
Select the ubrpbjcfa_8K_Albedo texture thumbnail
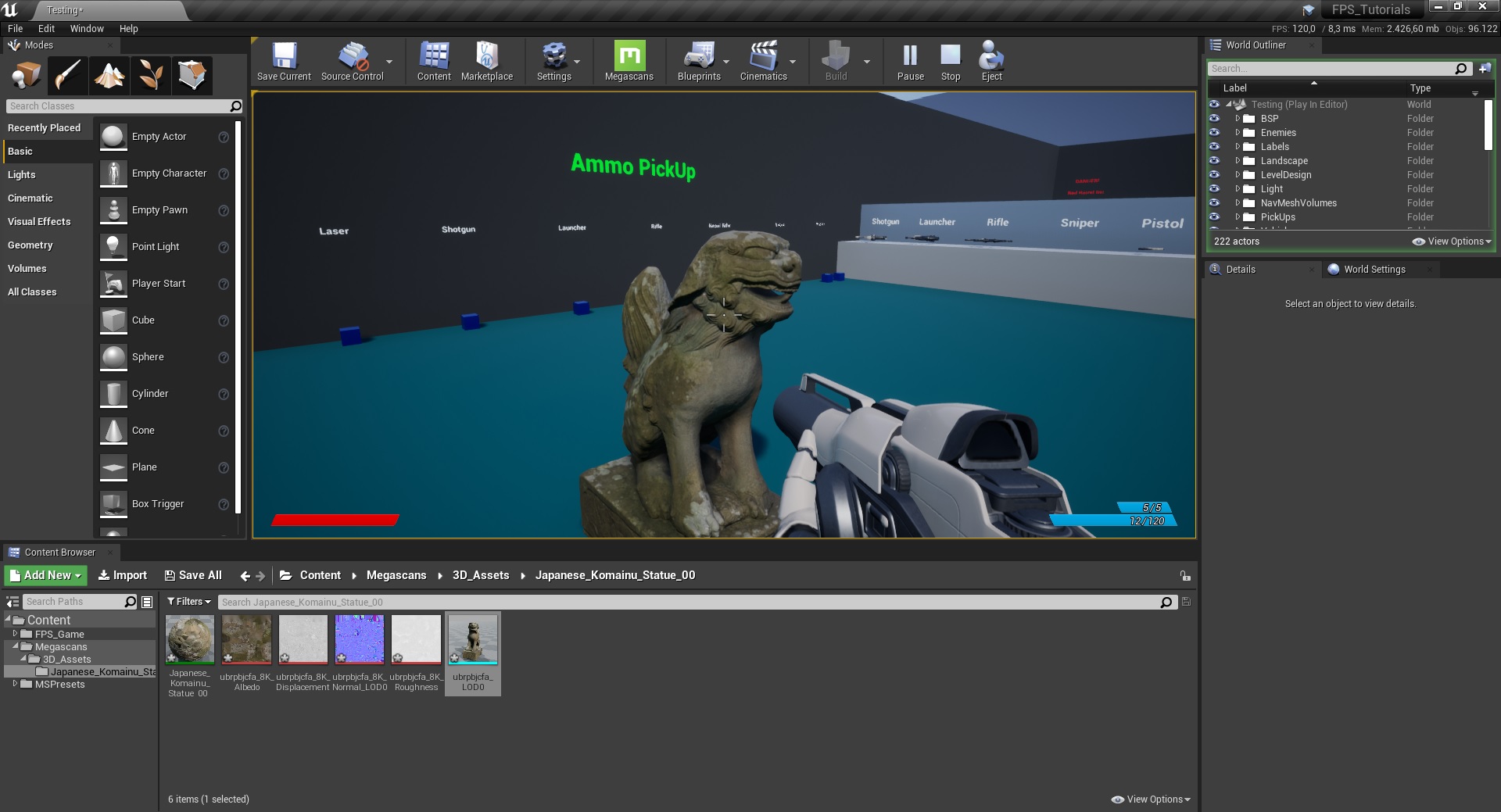coord(246,639)
